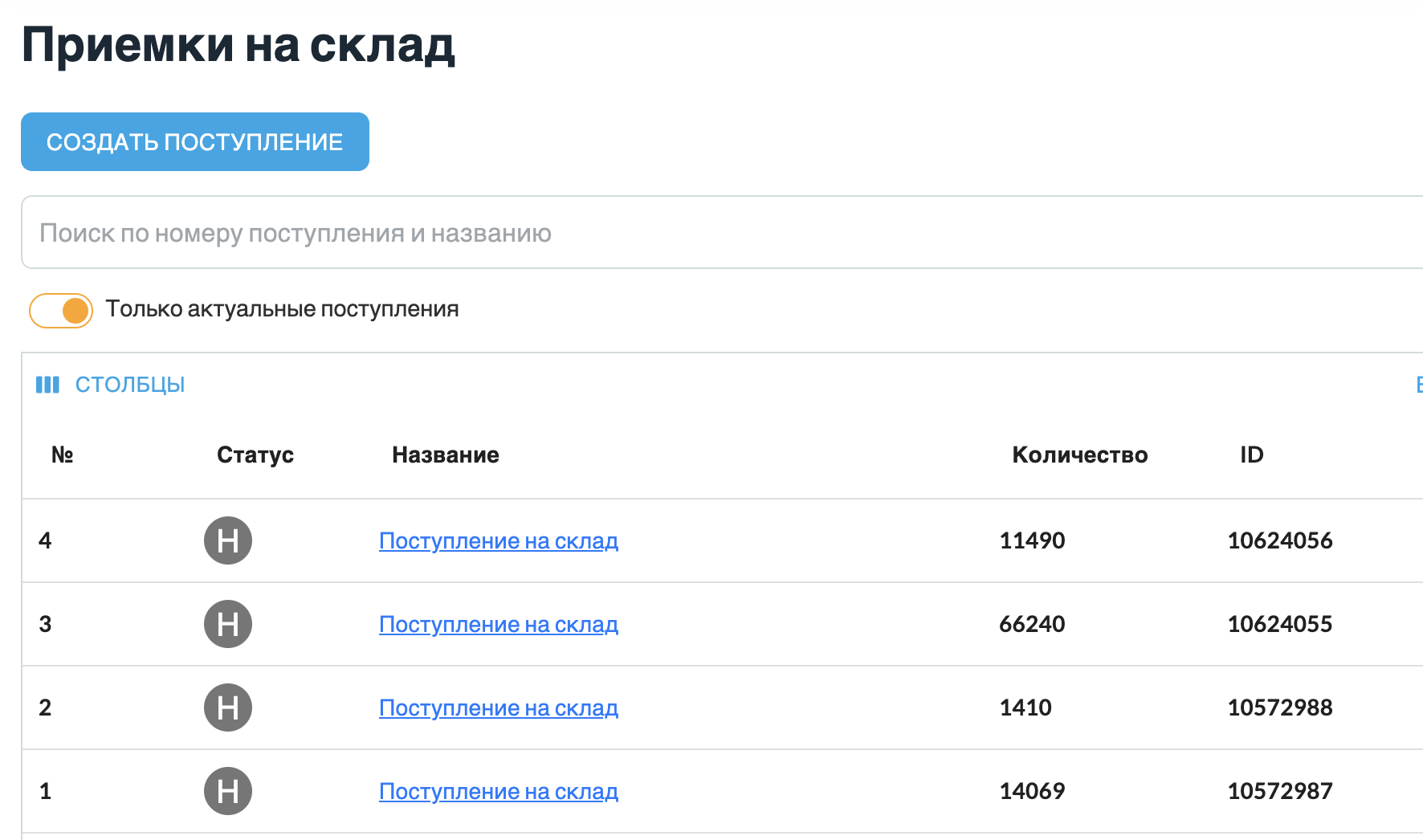Focus the search by receipt number field
This screenshot has height=840, width=1423.
click(722, 233)
